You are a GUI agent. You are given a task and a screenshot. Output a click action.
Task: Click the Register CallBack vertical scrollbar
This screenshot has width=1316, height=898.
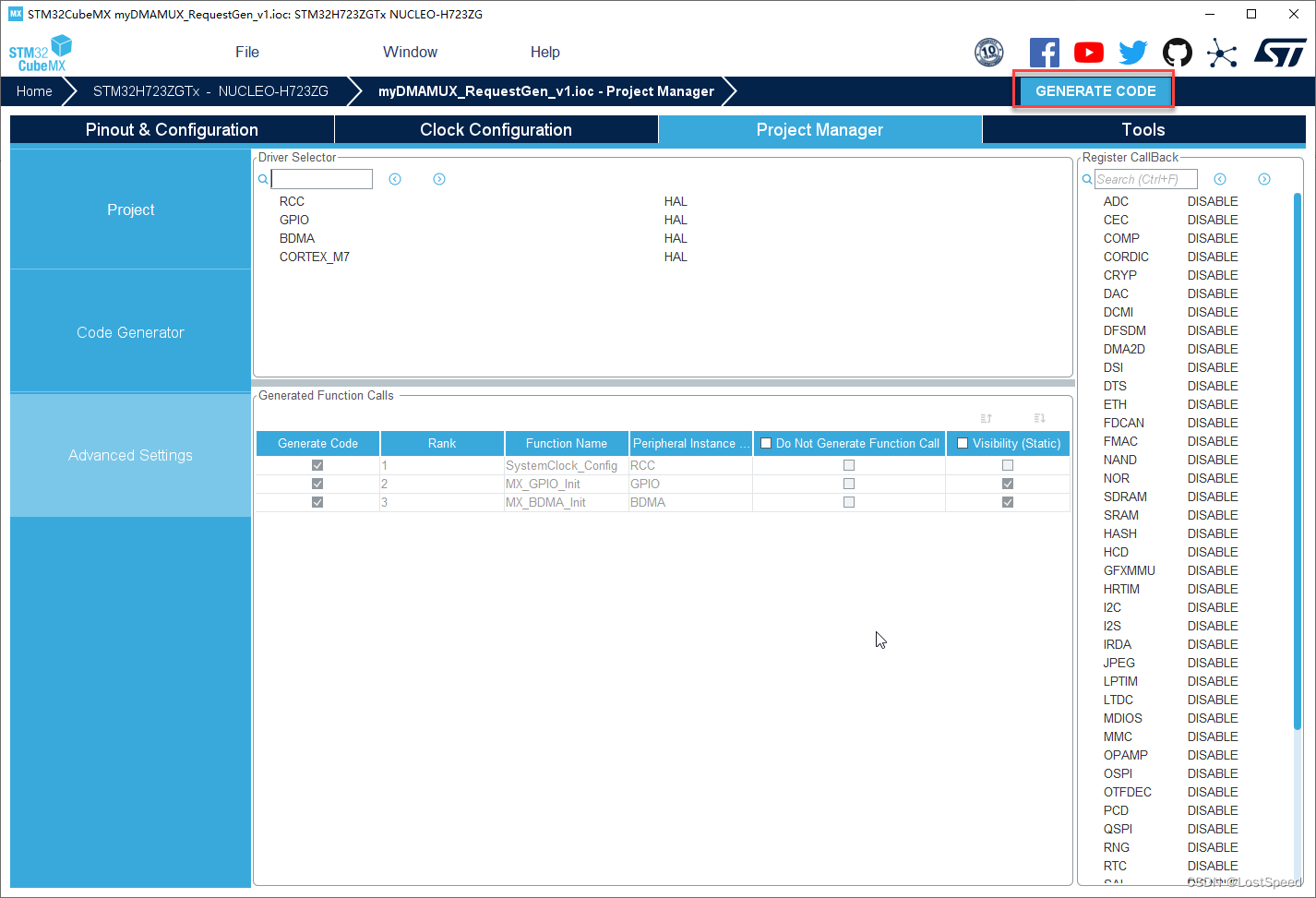click(x=1298, y=461)
